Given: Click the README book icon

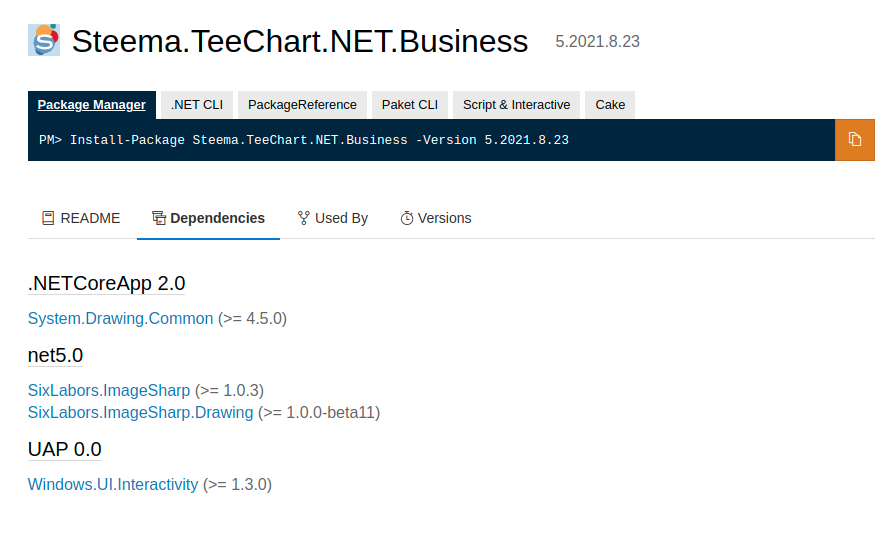Looking at the screenshot, I should [48, 218].
